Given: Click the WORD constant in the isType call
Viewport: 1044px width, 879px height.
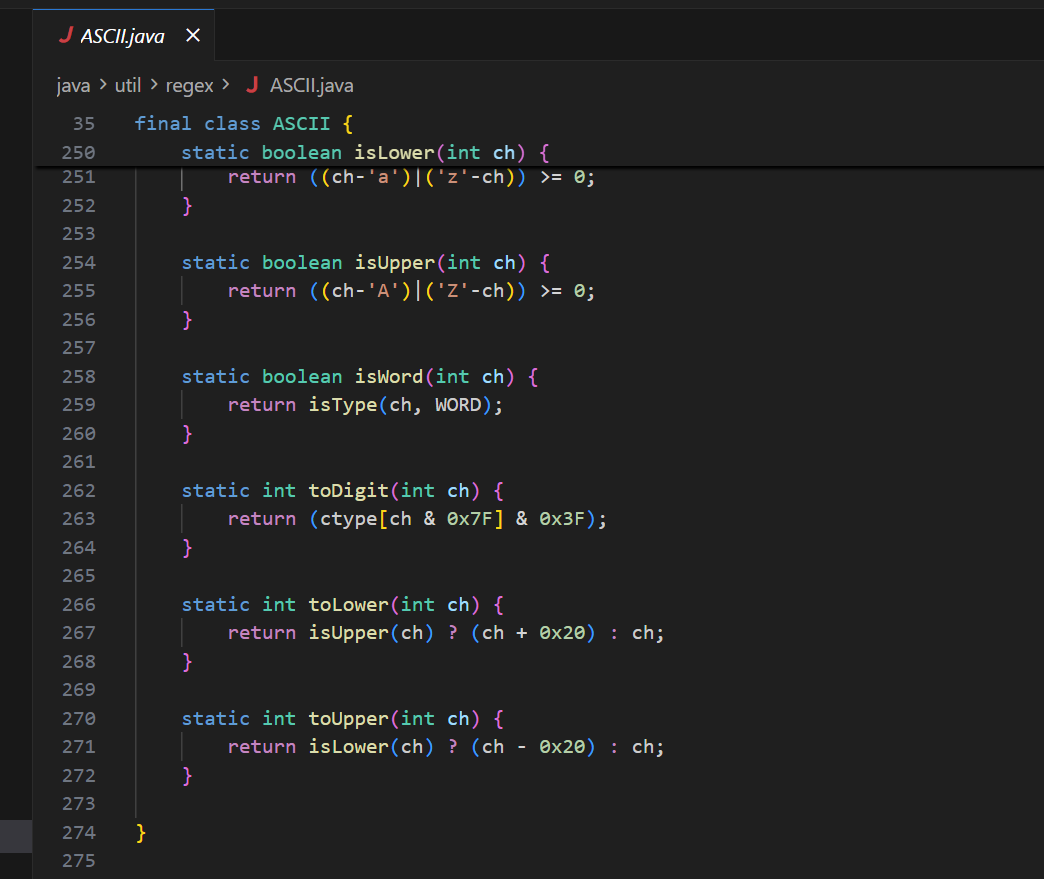Looking at the screenshot, I should (458, 405).
